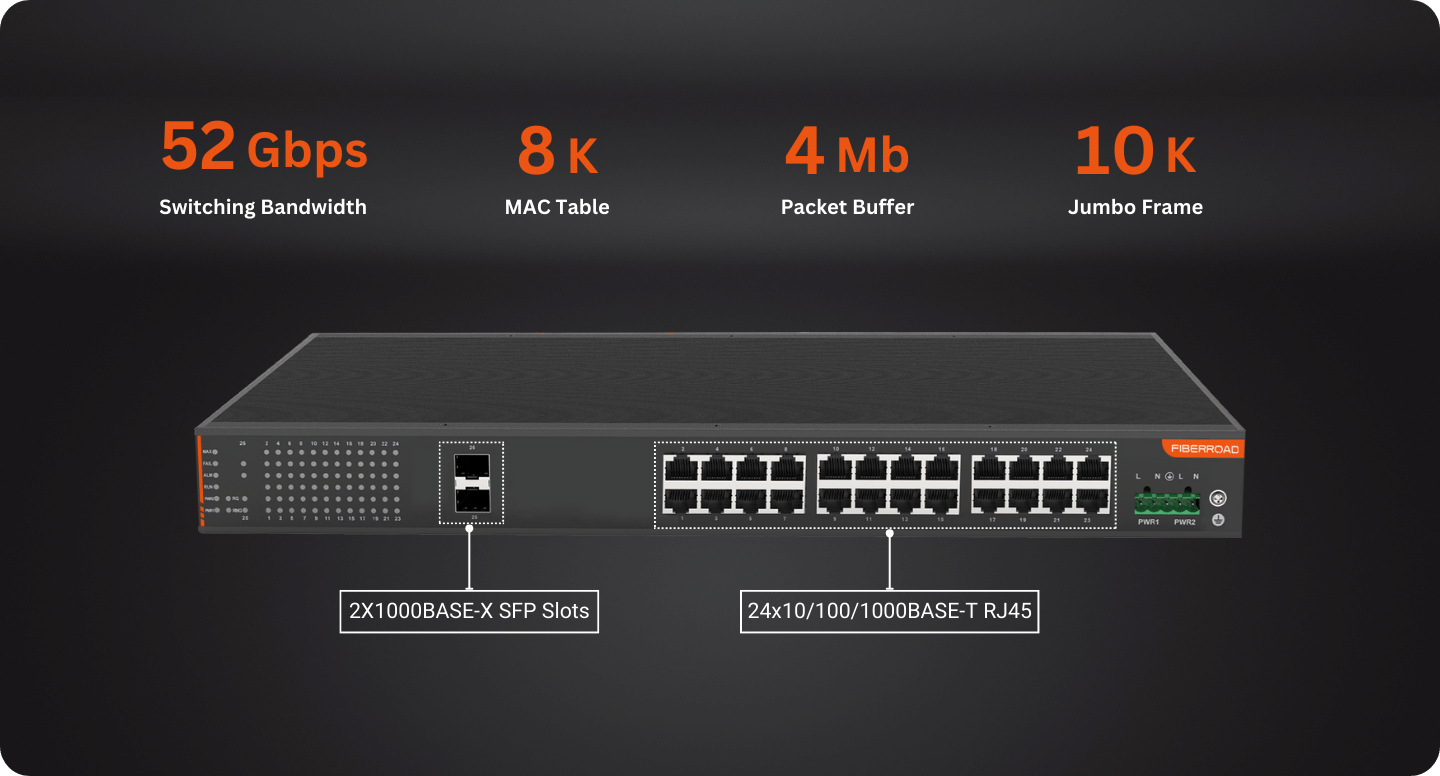Click the 24x10/100/1000BASE-T RJ45 label
1440x776 pixels.
tap(889, 610)
